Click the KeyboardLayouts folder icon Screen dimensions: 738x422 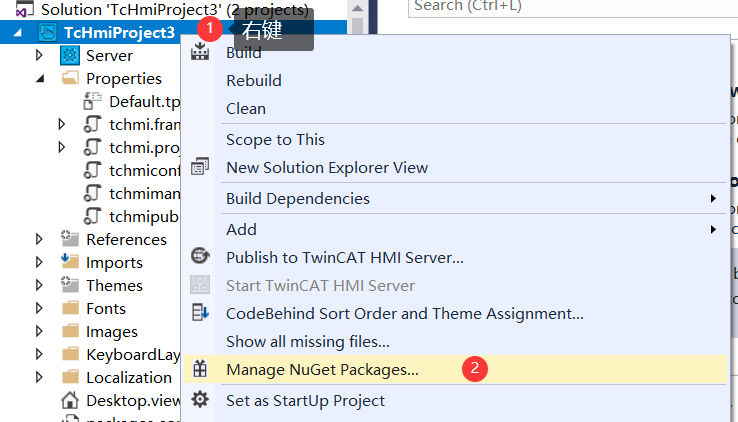[x=71, y=354]
